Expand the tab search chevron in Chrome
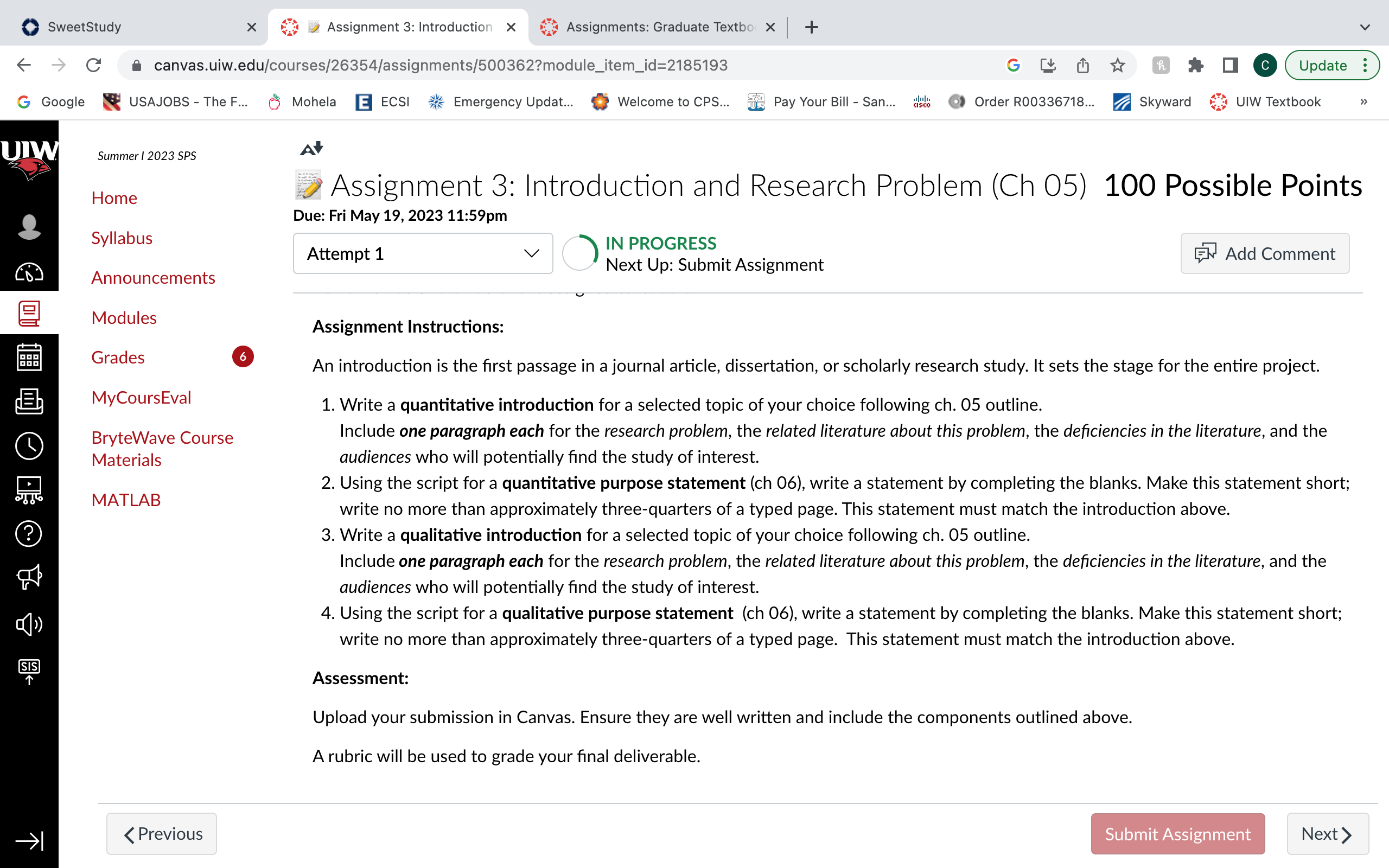 [x=1365, y=27]
